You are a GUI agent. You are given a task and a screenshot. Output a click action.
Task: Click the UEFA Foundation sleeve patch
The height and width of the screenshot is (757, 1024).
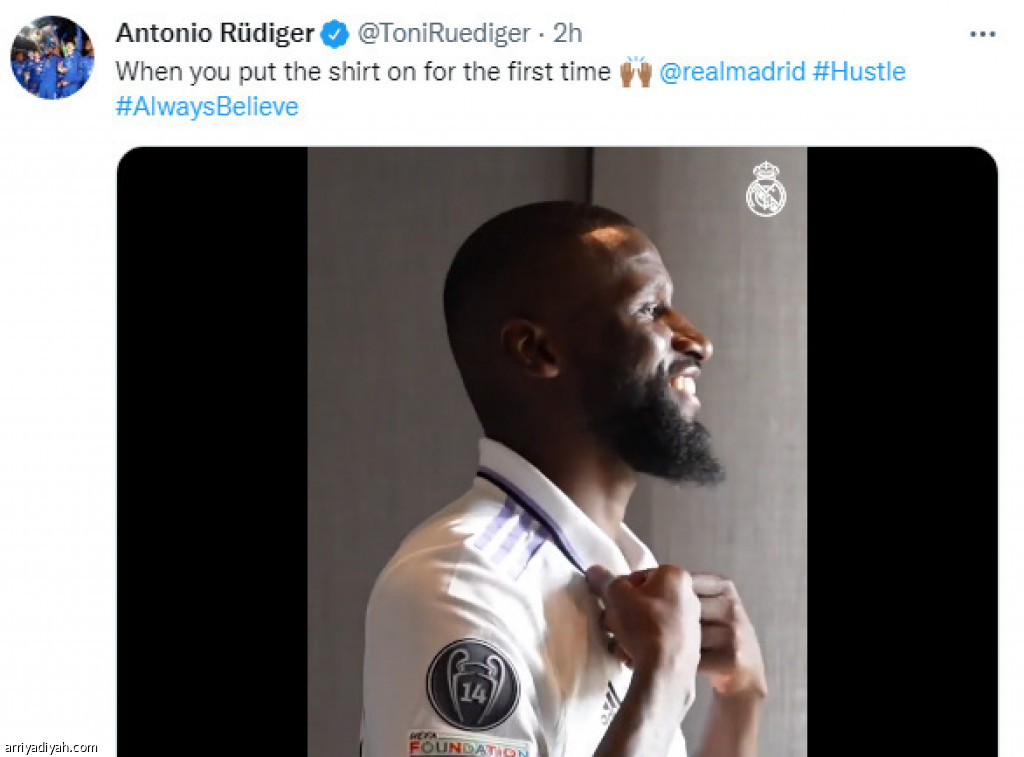[468, 745]
